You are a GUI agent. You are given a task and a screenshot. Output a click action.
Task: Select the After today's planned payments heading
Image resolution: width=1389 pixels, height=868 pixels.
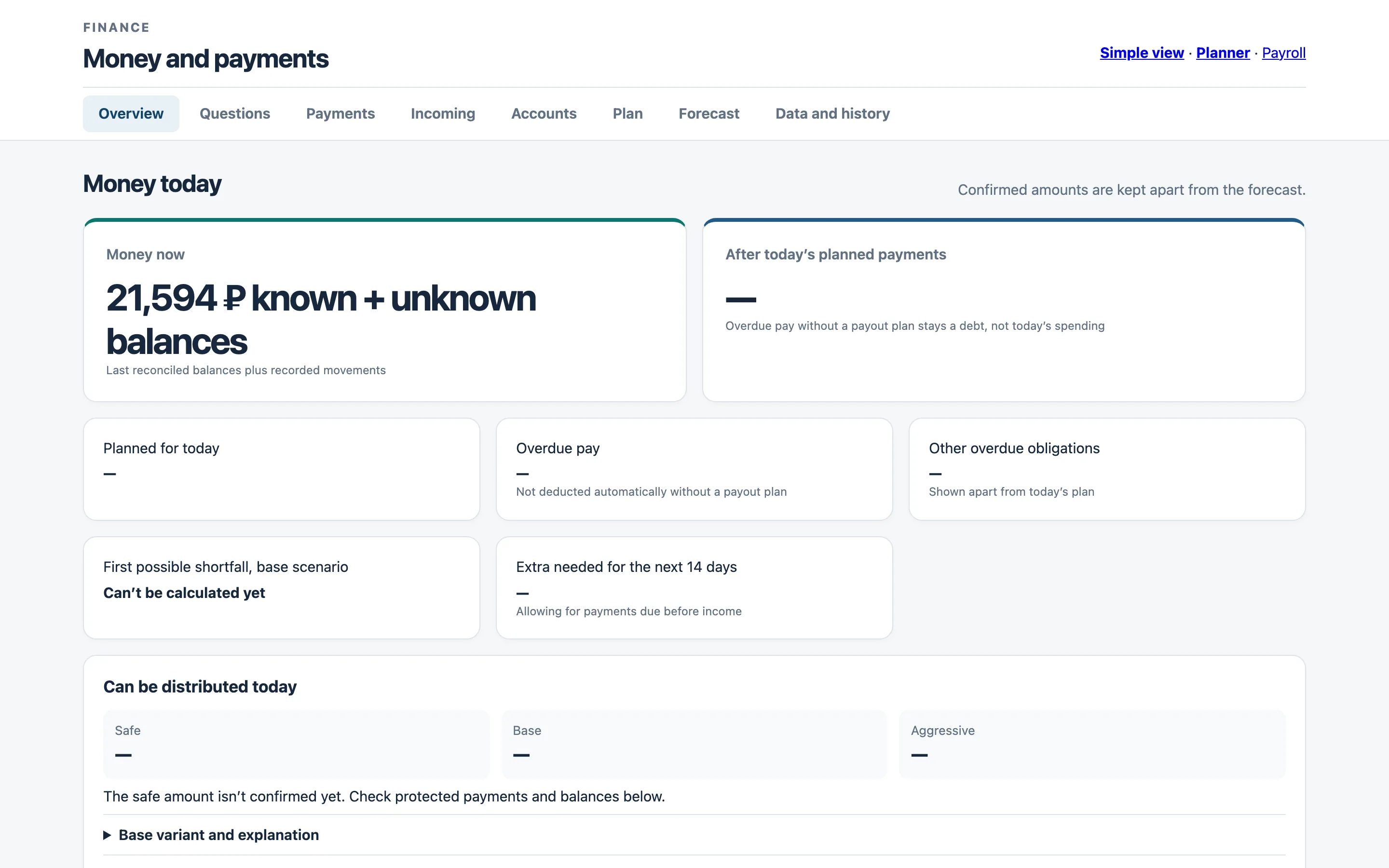[836, 254]
